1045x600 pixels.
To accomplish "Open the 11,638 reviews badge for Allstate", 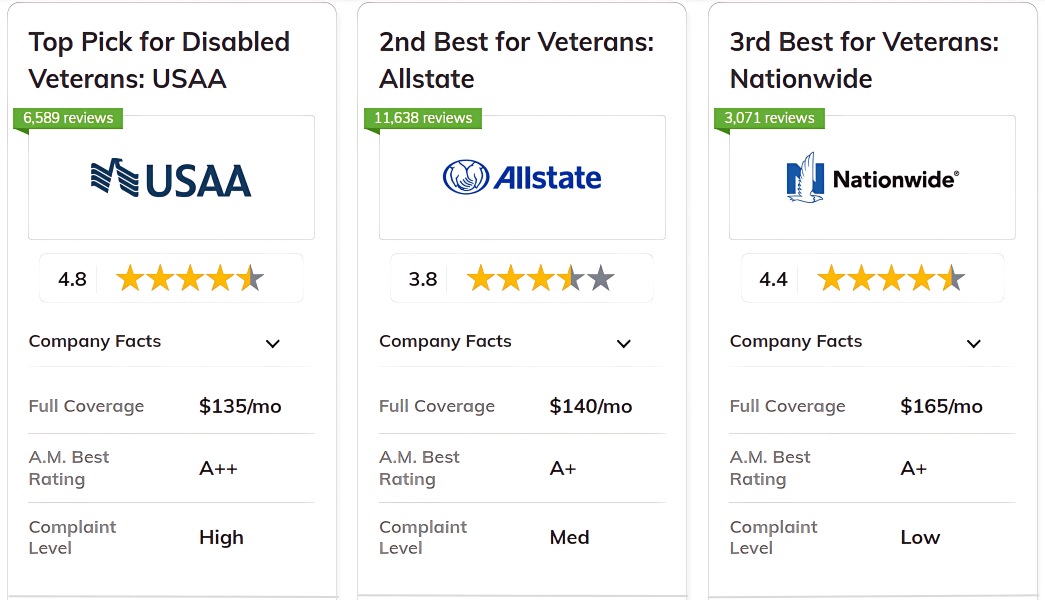I will (x=421, y=118).
